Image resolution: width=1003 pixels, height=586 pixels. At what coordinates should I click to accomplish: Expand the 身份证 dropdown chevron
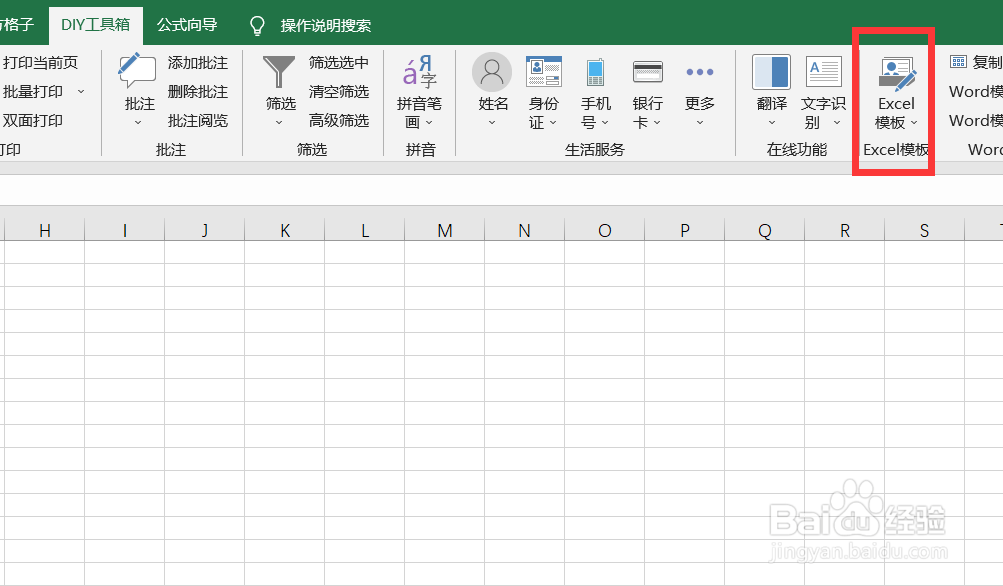(x=553, y=122)
